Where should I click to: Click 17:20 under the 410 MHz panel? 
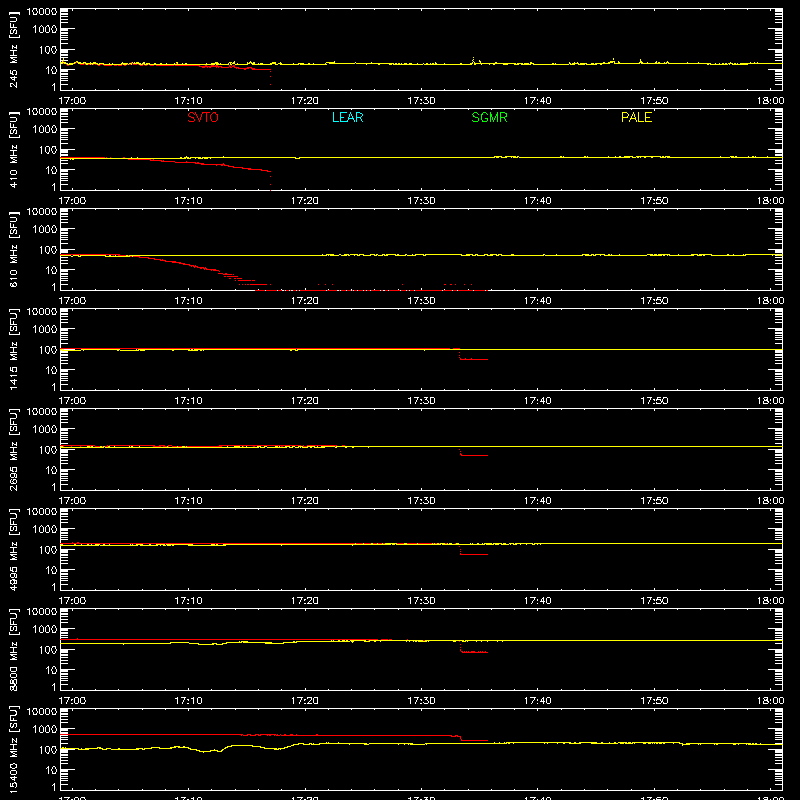pyautogui.click(x=305, y=201)
